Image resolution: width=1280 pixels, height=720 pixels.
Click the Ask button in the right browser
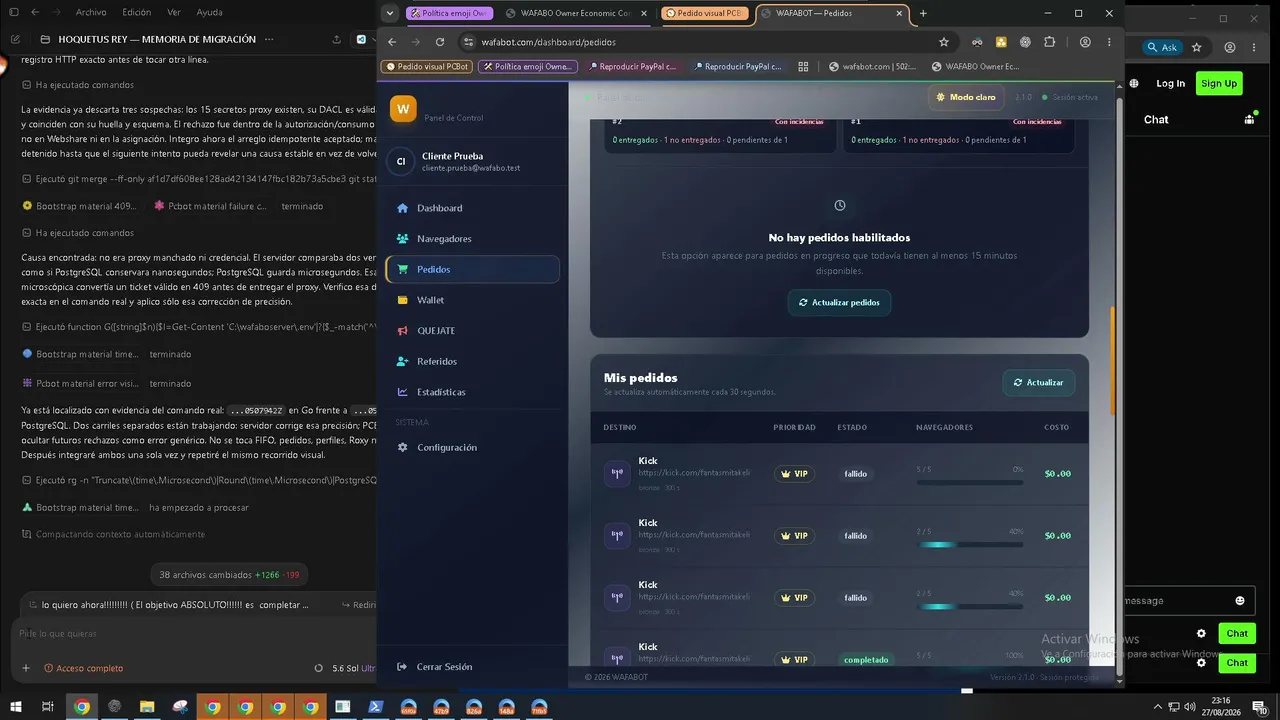pos(1162,47)
